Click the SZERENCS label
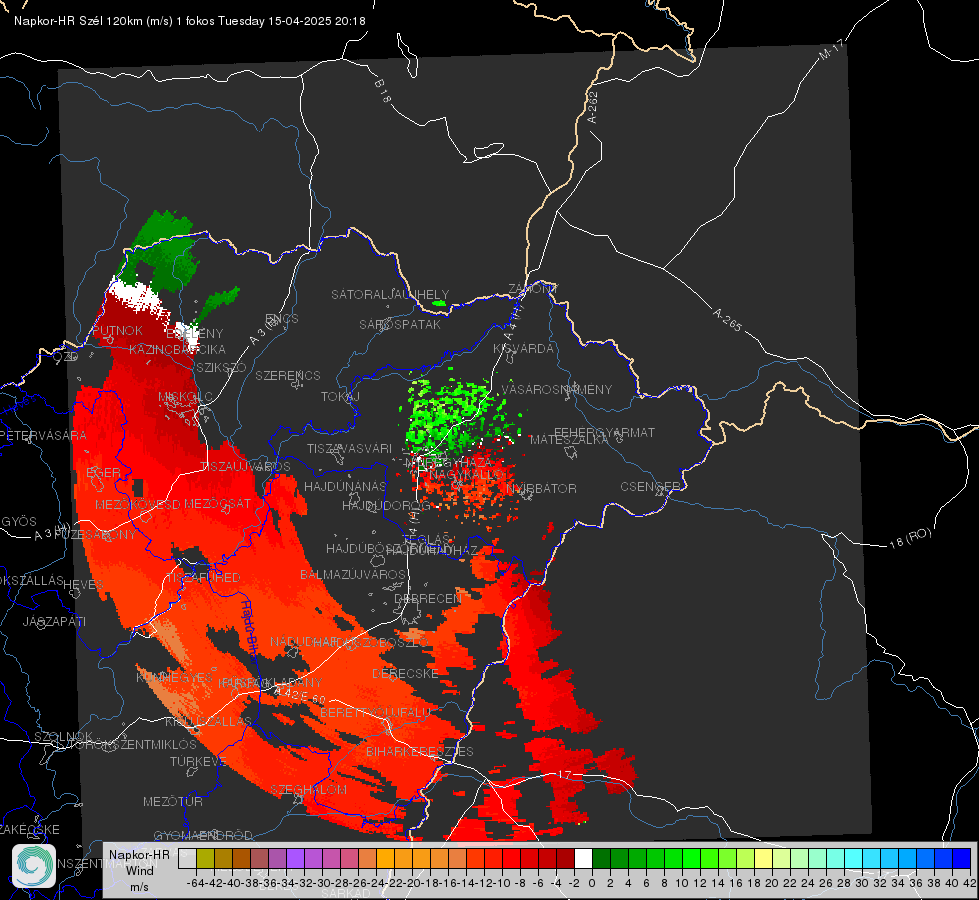 288,375
